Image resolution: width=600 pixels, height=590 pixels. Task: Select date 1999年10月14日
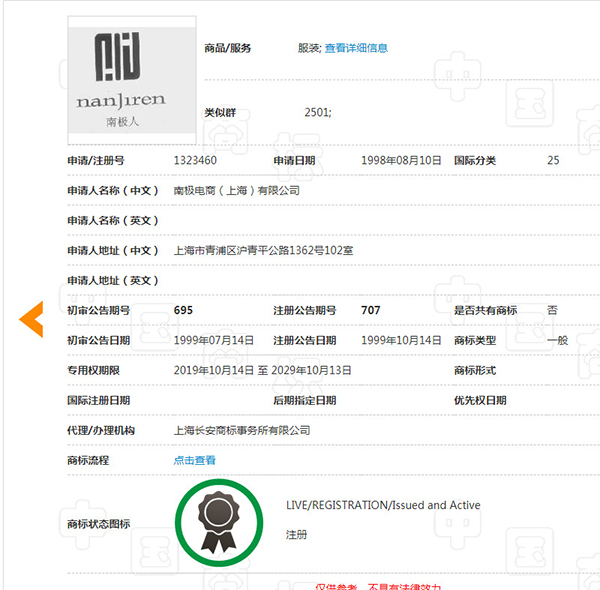(x=401, y=340)
